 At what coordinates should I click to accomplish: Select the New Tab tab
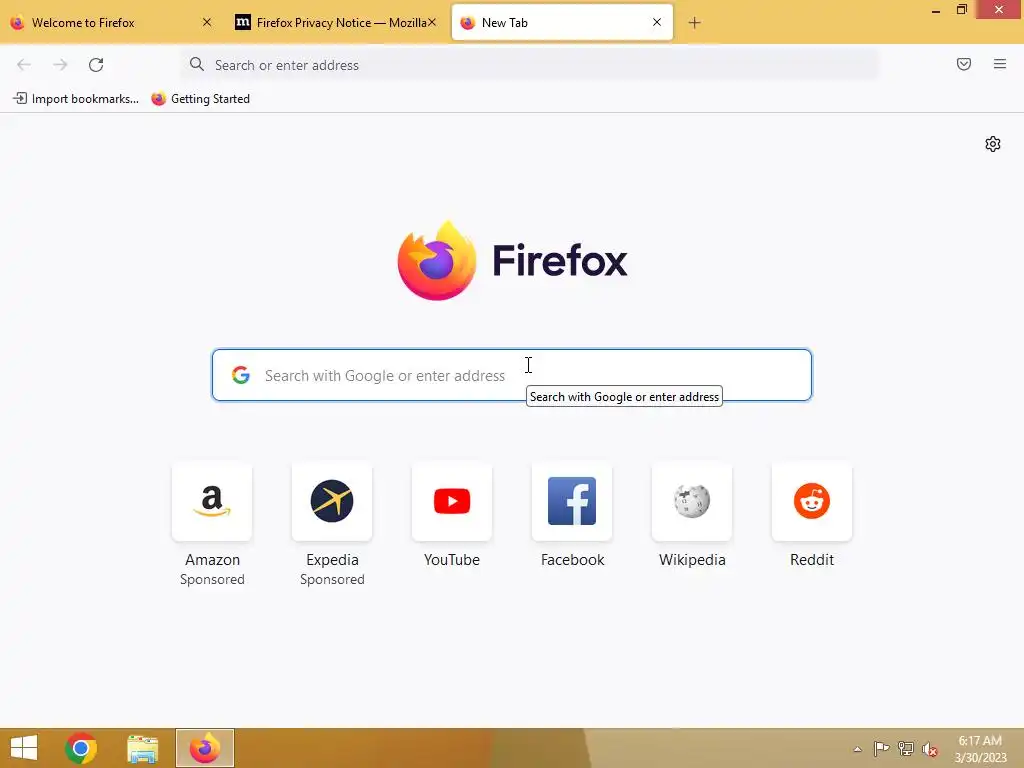(x=562, y=23)
